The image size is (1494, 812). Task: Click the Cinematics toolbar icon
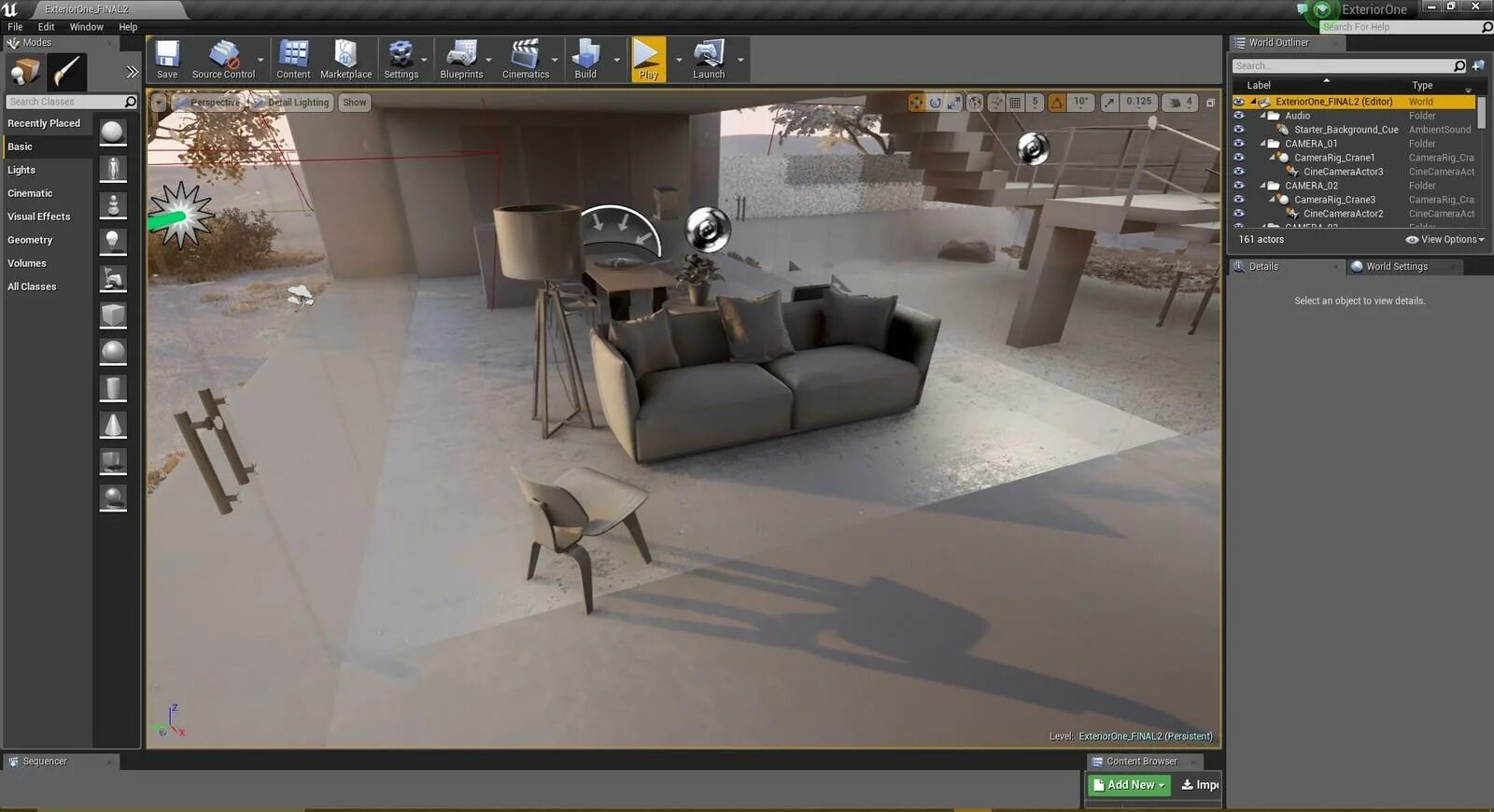pos(526,60)
